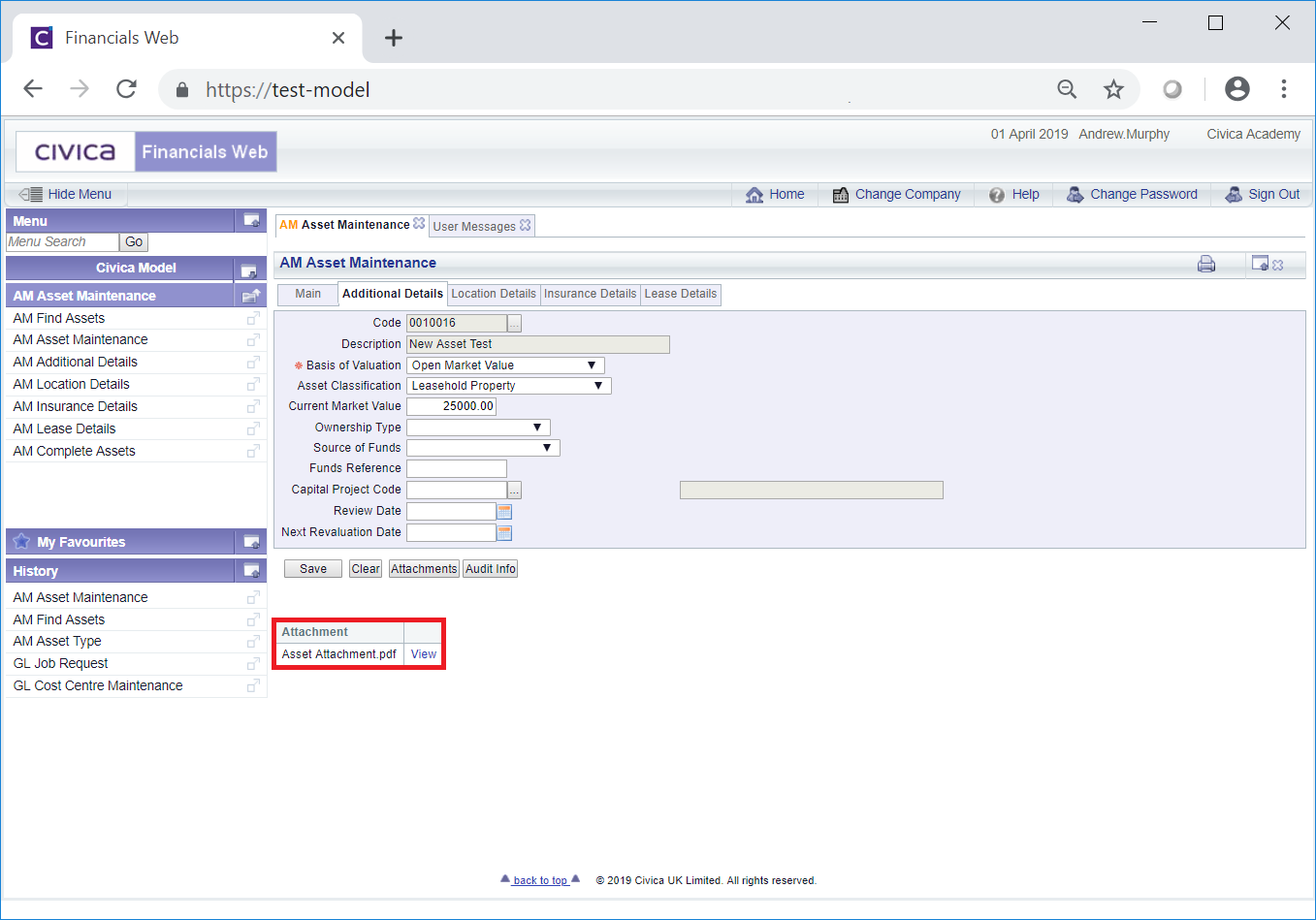Click the Menu panel header icon

click(x=251, y=221)
